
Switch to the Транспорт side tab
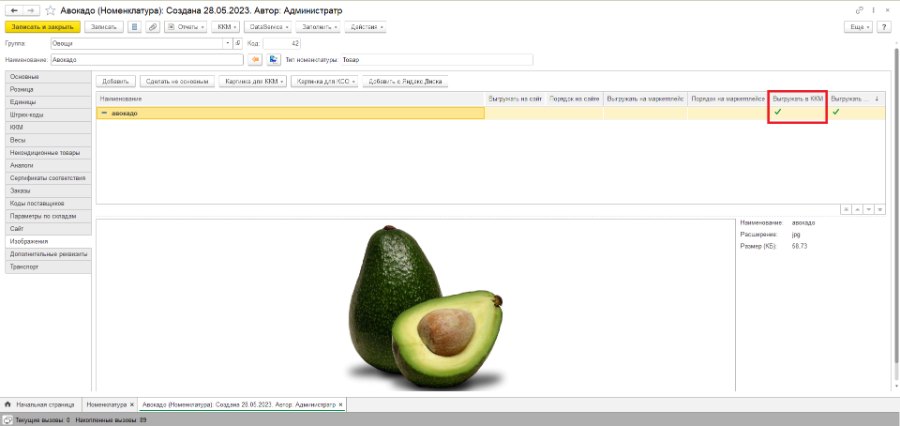point(48,267)
